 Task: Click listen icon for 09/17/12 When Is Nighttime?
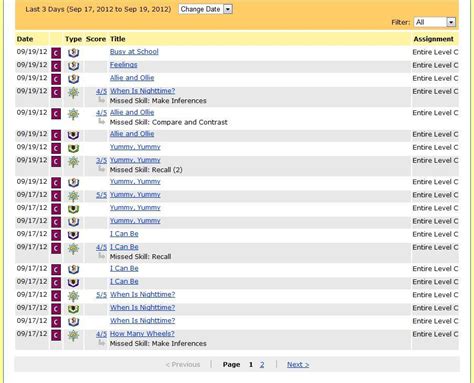[x=73, y=322]
